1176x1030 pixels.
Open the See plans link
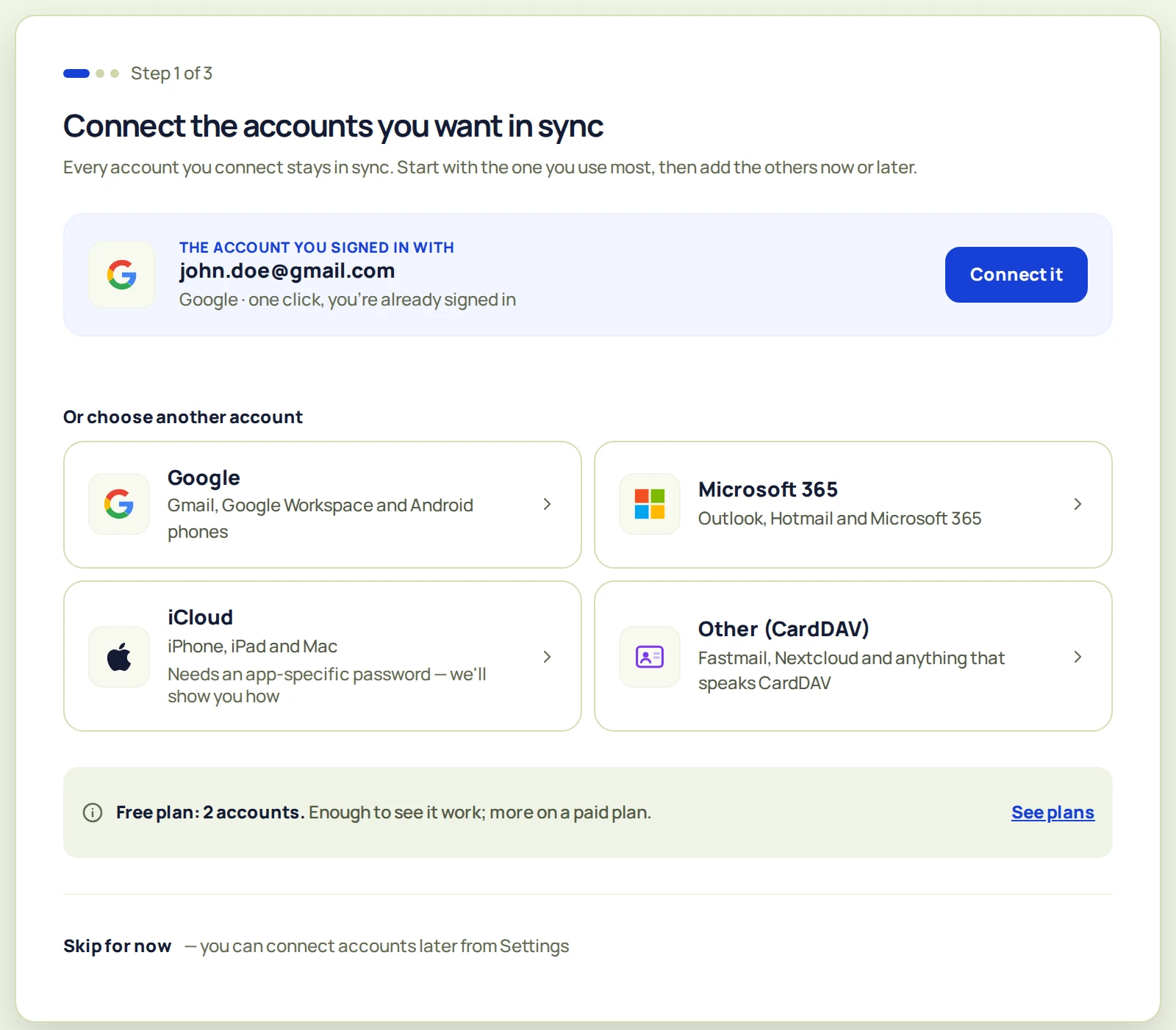click(1053, 813)
